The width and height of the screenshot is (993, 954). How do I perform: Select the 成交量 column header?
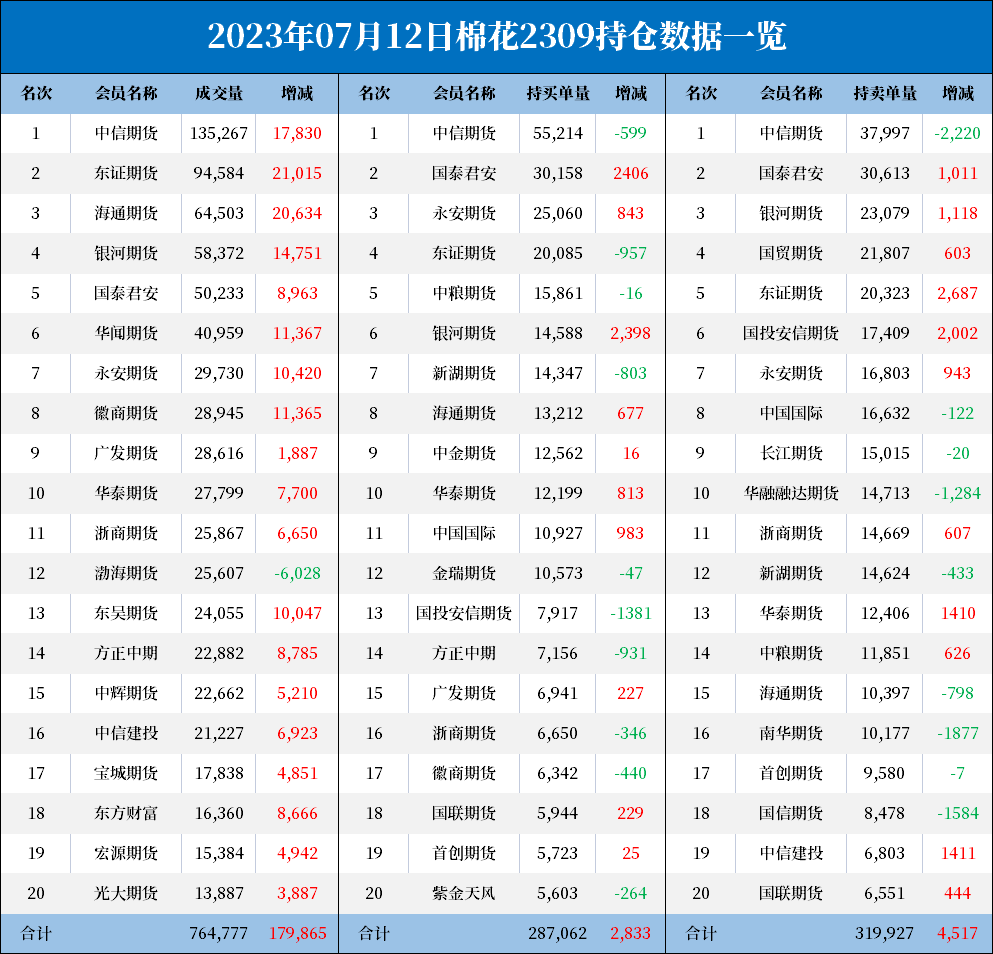pyautogui.click(x=218, y=94)
